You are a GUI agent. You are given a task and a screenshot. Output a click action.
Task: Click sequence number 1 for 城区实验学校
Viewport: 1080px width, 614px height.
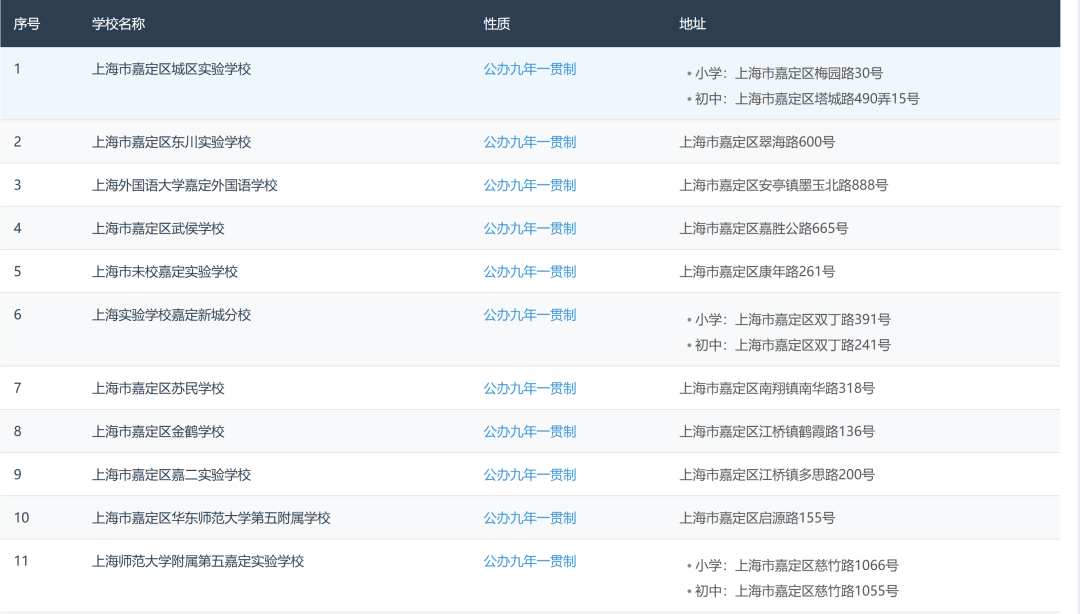pyautogui.click(x=17, y=69)
